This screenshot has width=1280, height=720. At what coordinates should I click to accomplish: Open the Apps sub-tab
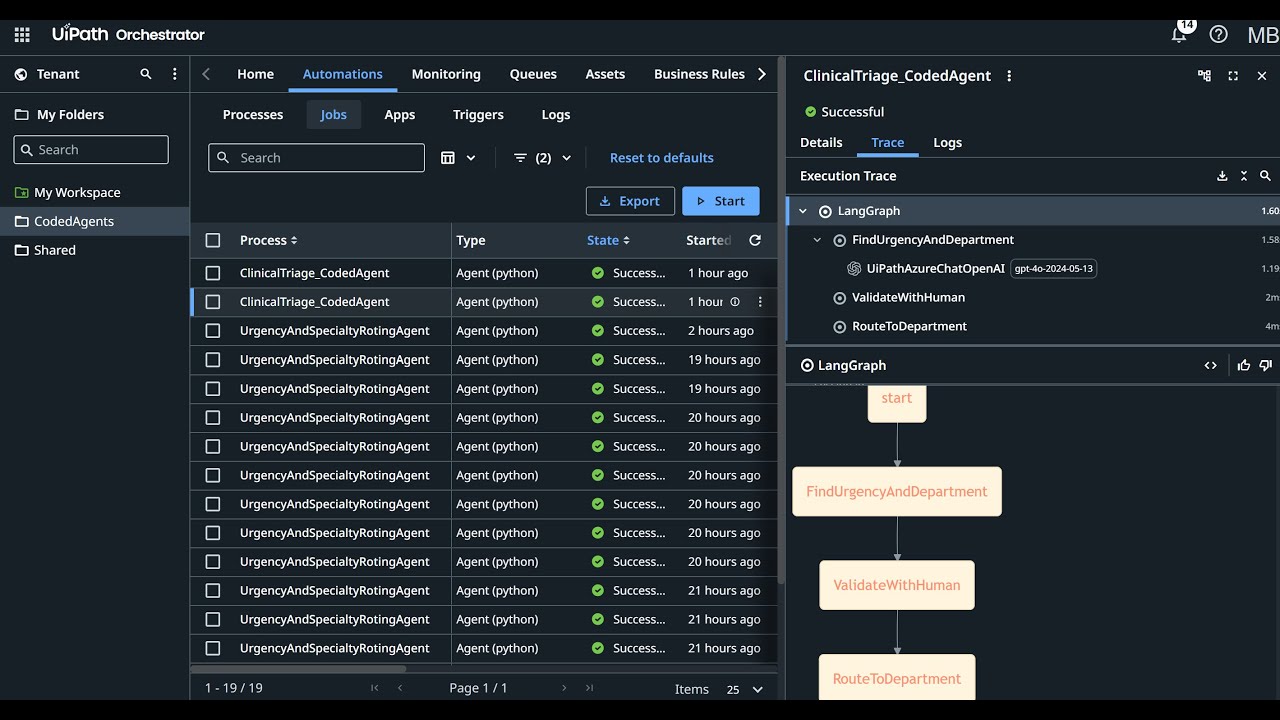pyautogui.click(x=399, y=115)
